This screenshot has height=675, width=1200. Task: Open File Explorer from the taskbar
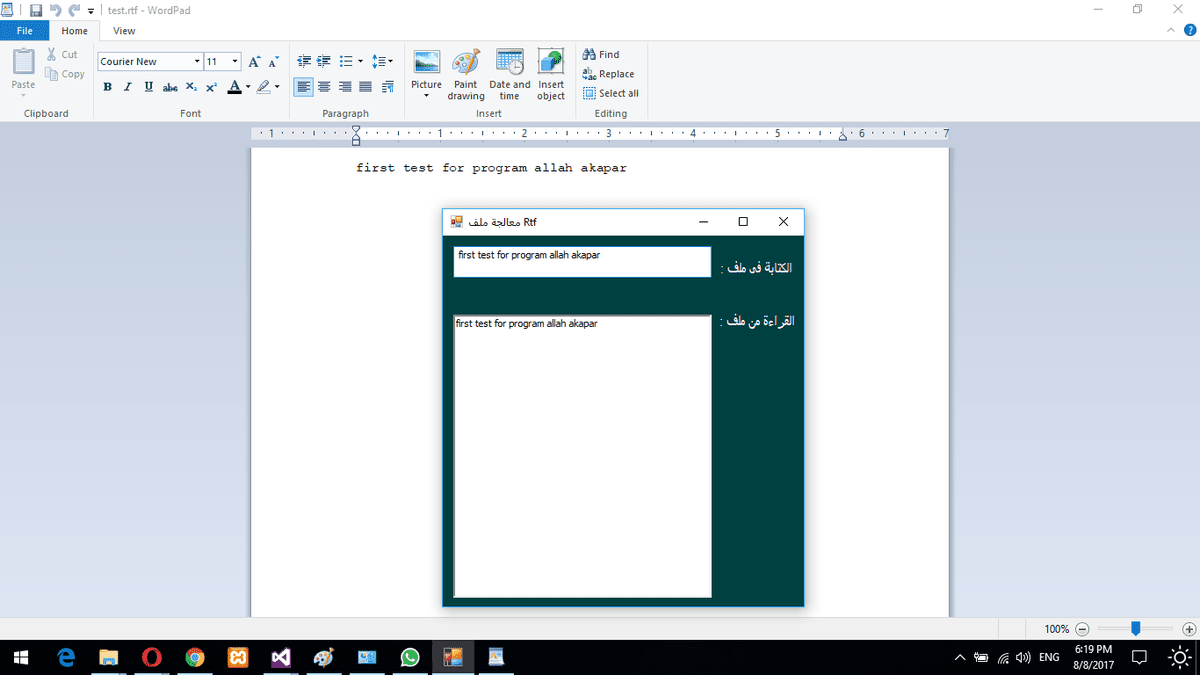(109, 658)
